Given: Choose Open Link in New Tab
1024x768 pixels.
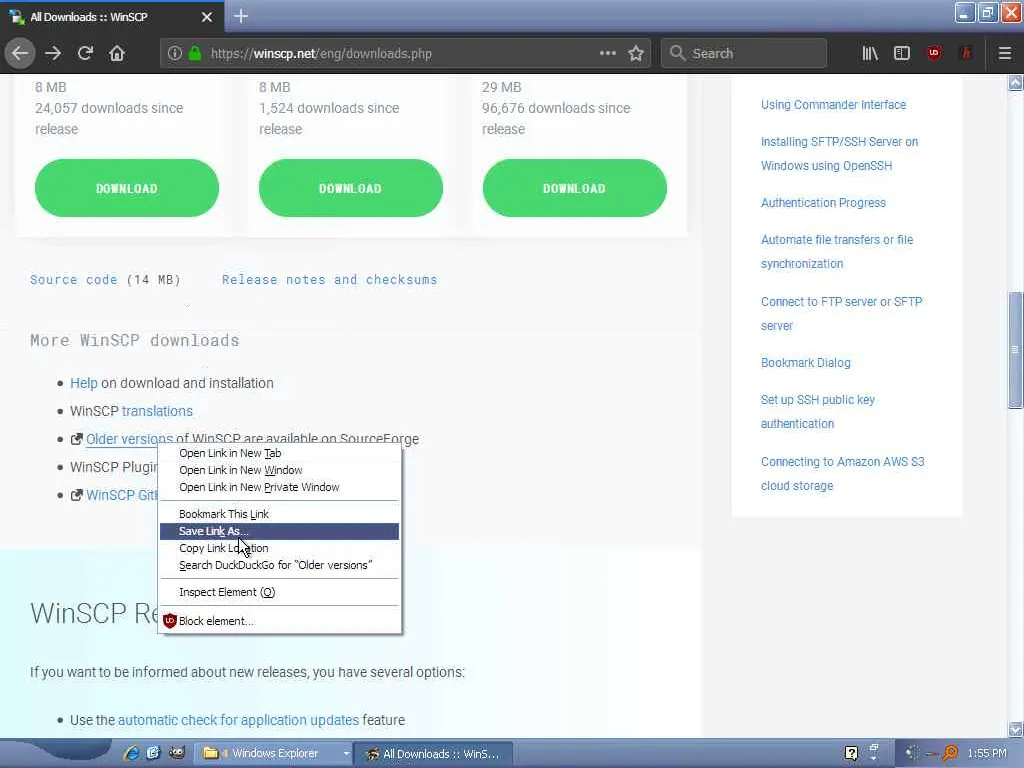Looking at the screenshot, I should point(279,453).
